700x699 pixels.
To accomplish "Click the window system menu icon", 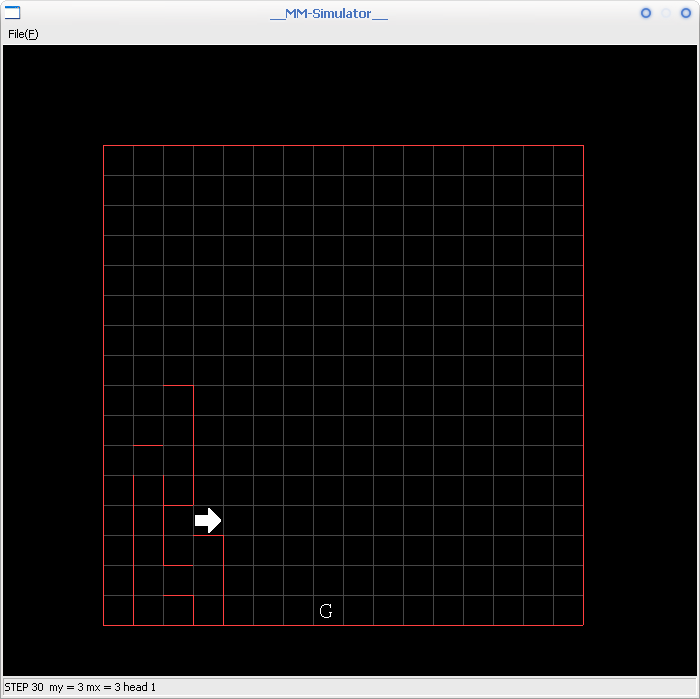I will (x=12, y=13).
